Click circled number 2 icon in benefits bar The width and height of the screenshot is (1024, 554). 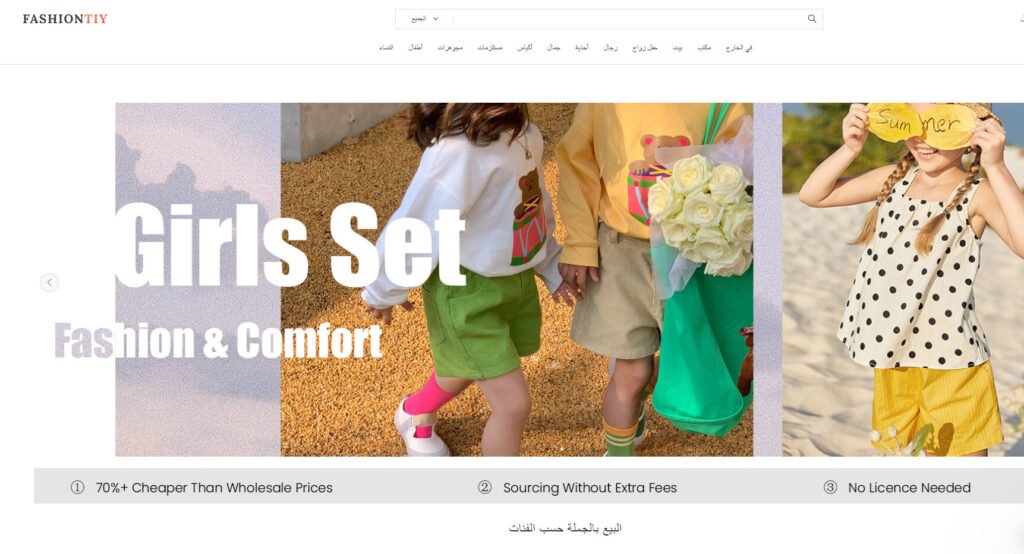click(485, 487)
